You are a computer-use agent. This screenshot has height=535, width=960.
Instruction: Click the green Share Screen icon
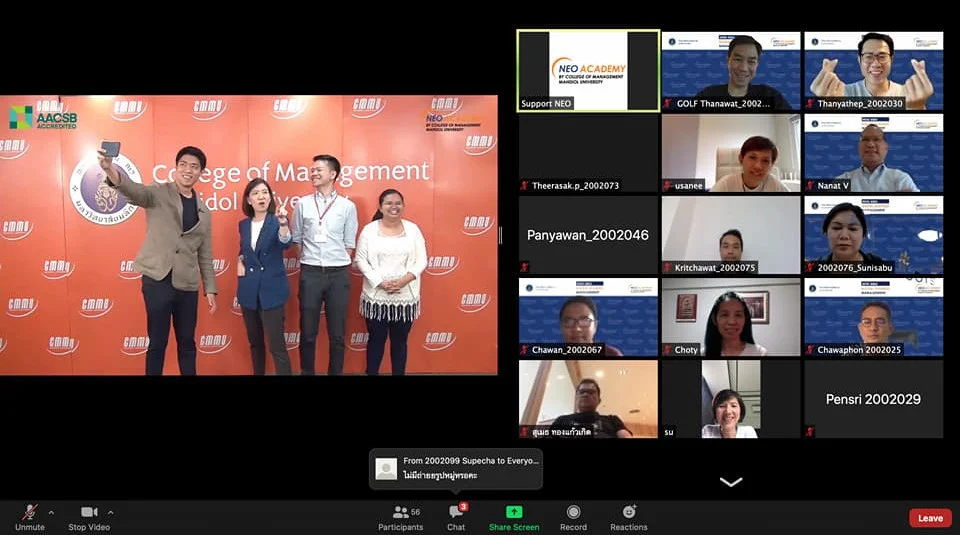coord(514,512)
